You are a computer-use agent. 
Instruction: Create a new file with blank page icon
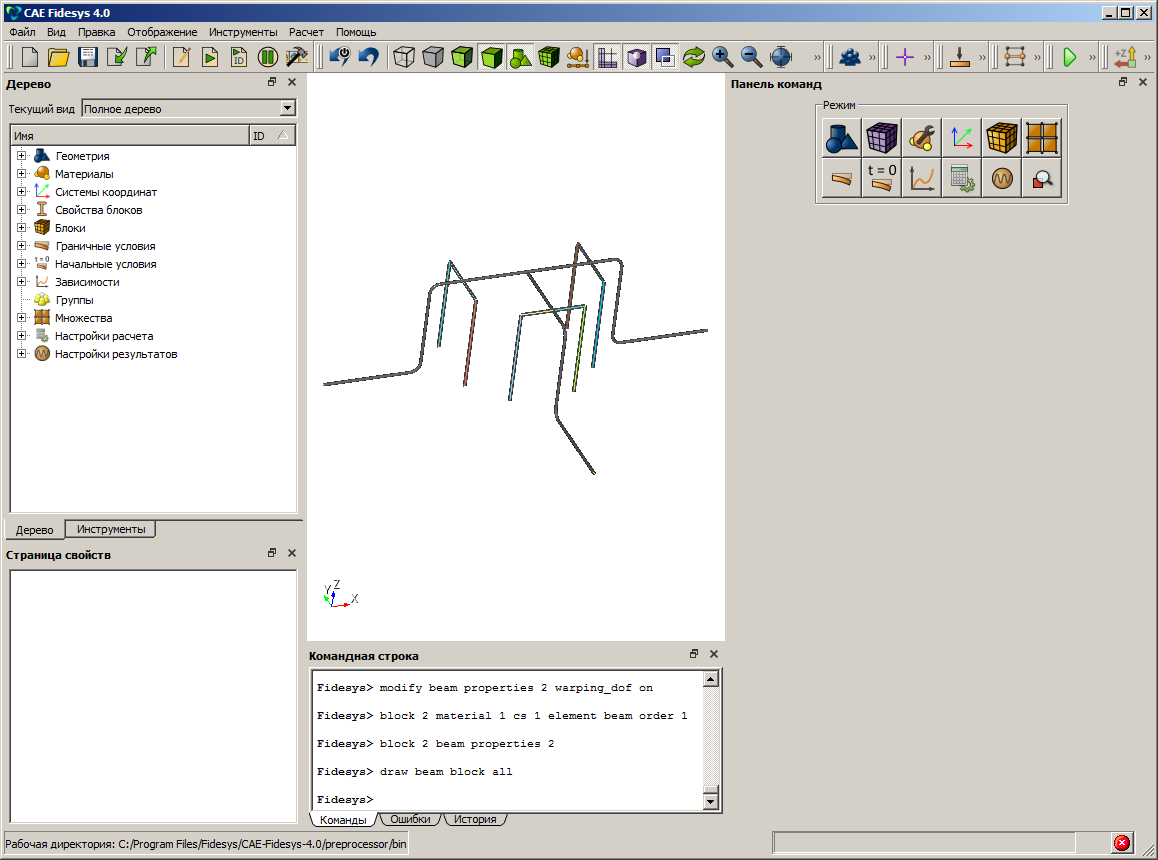coord(30,57)
